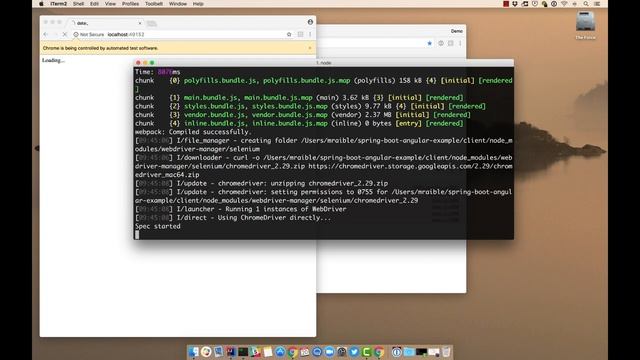Click 'webpack: Compiled successfully.' line in terminal
Screen dimensions: 640x360
[193, 132]
